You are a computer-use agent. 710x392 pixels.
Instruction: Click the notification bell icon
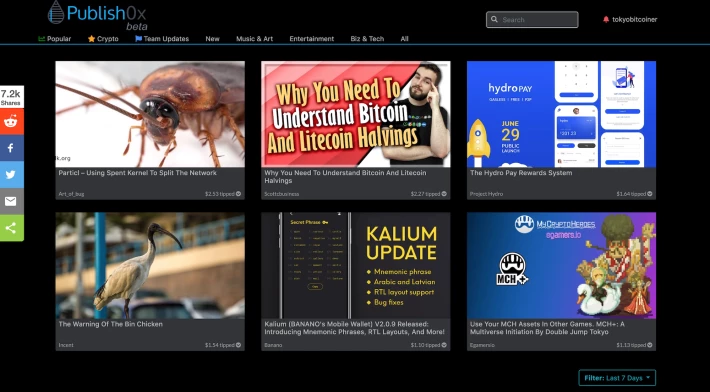(606, 19)
